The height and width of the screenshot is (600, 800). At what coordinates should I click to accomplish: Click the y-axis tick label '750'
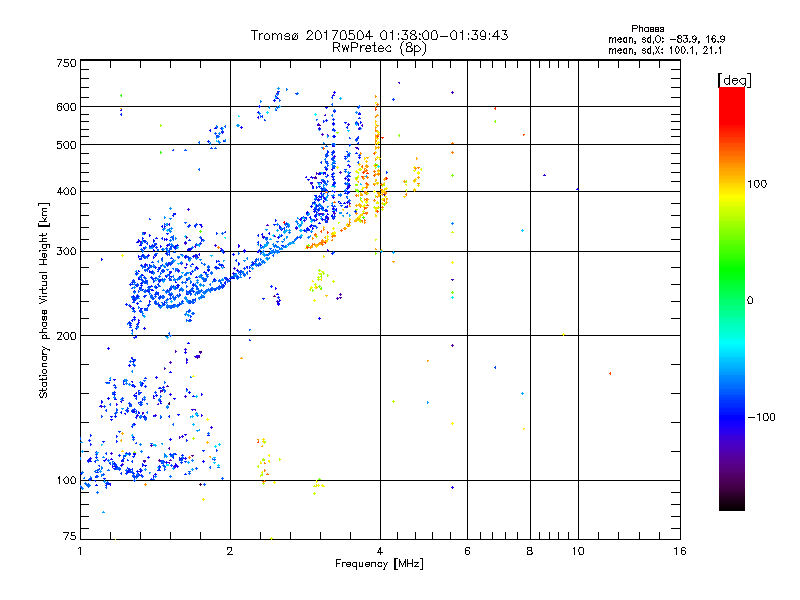point(66,63)
